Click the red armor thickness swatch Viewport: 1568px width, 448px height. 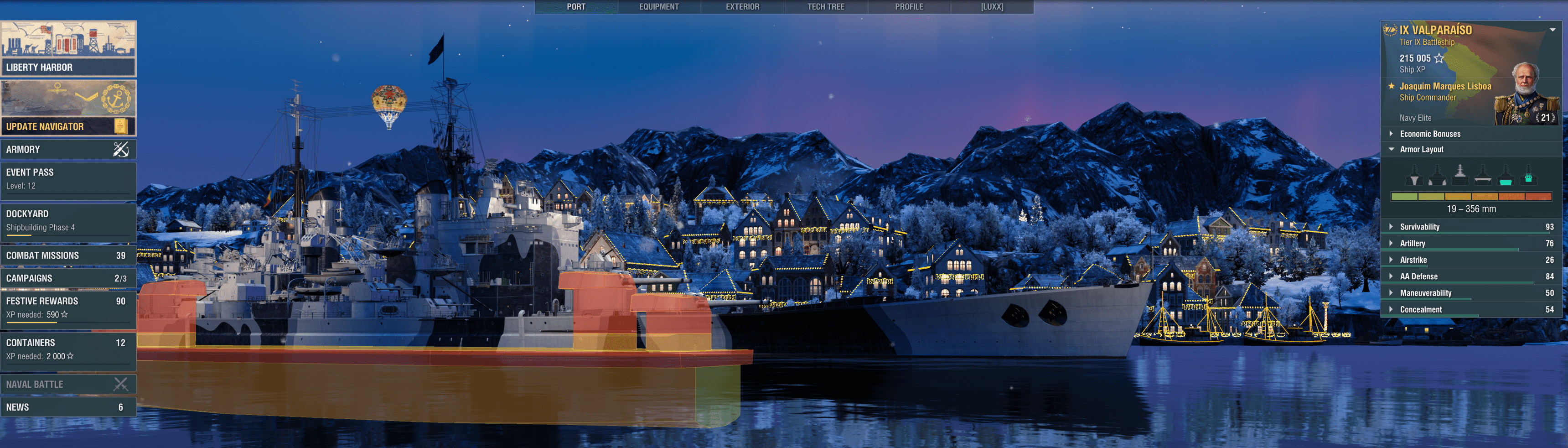1538,197
